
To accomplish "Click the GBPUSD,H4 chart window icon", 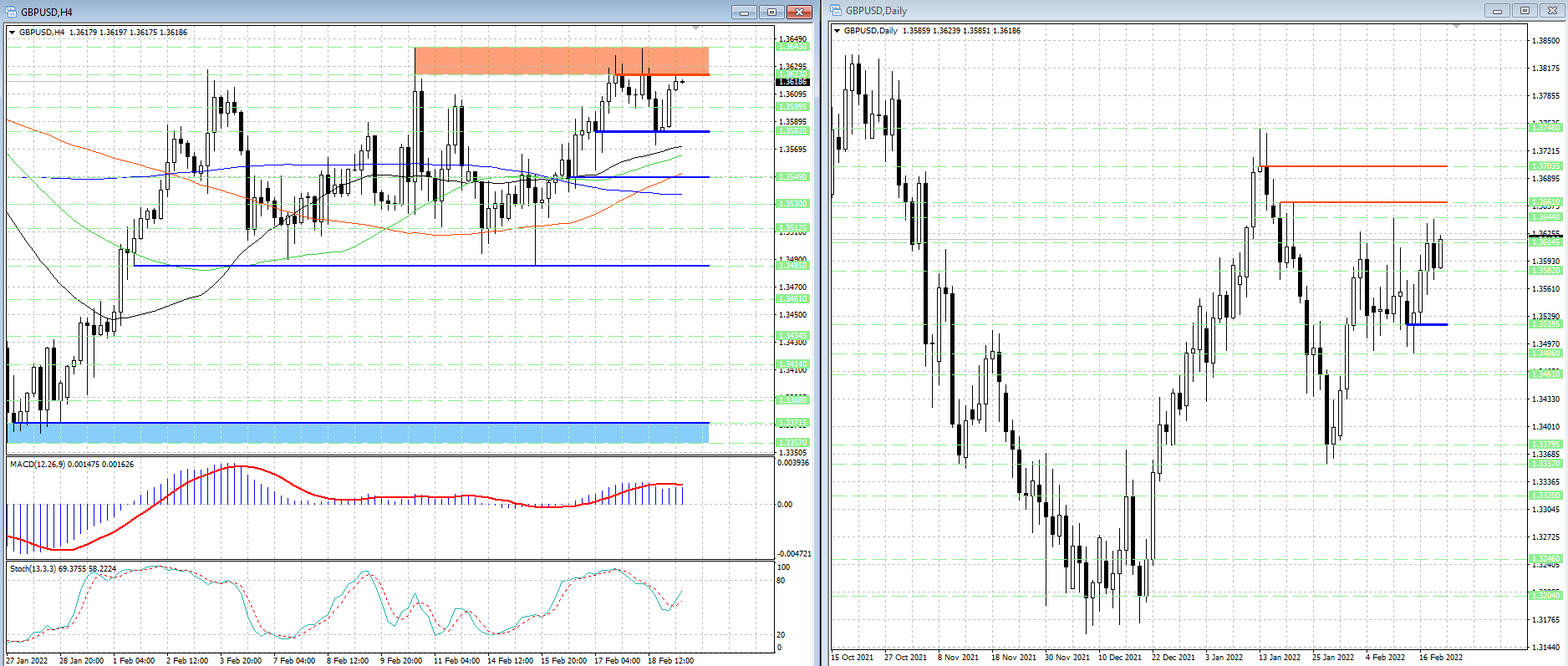I will (11, 12).
